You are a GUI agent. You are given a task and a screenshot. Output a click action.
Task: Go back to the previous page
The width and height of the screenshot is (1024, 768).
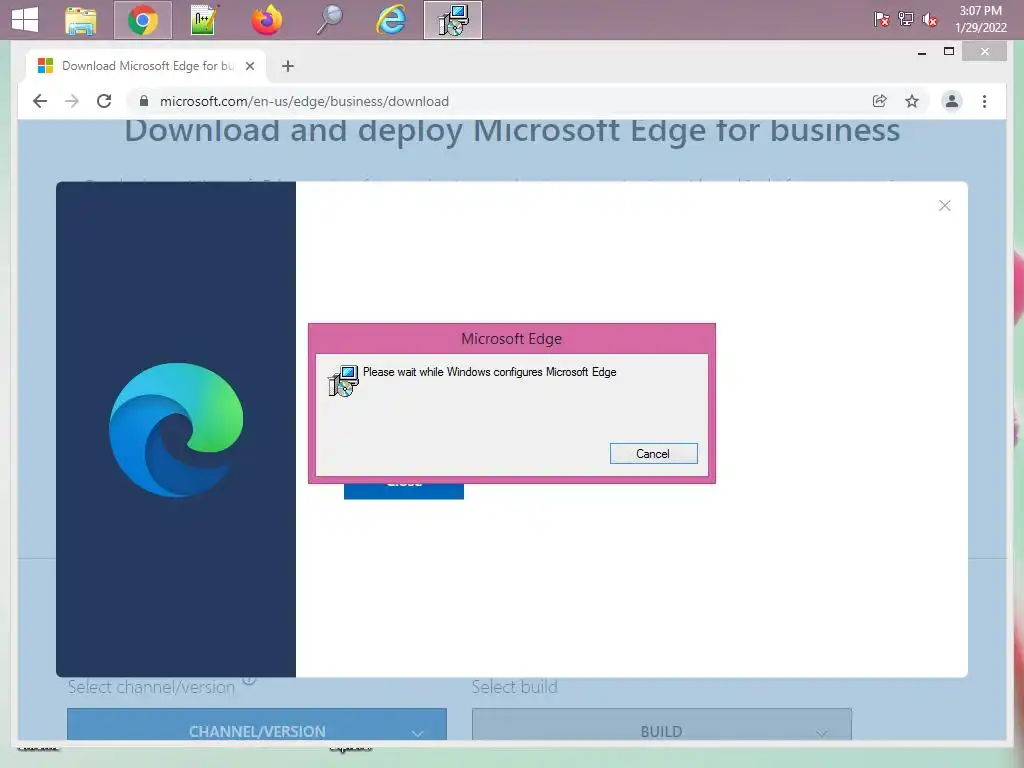tap(40, 101)
